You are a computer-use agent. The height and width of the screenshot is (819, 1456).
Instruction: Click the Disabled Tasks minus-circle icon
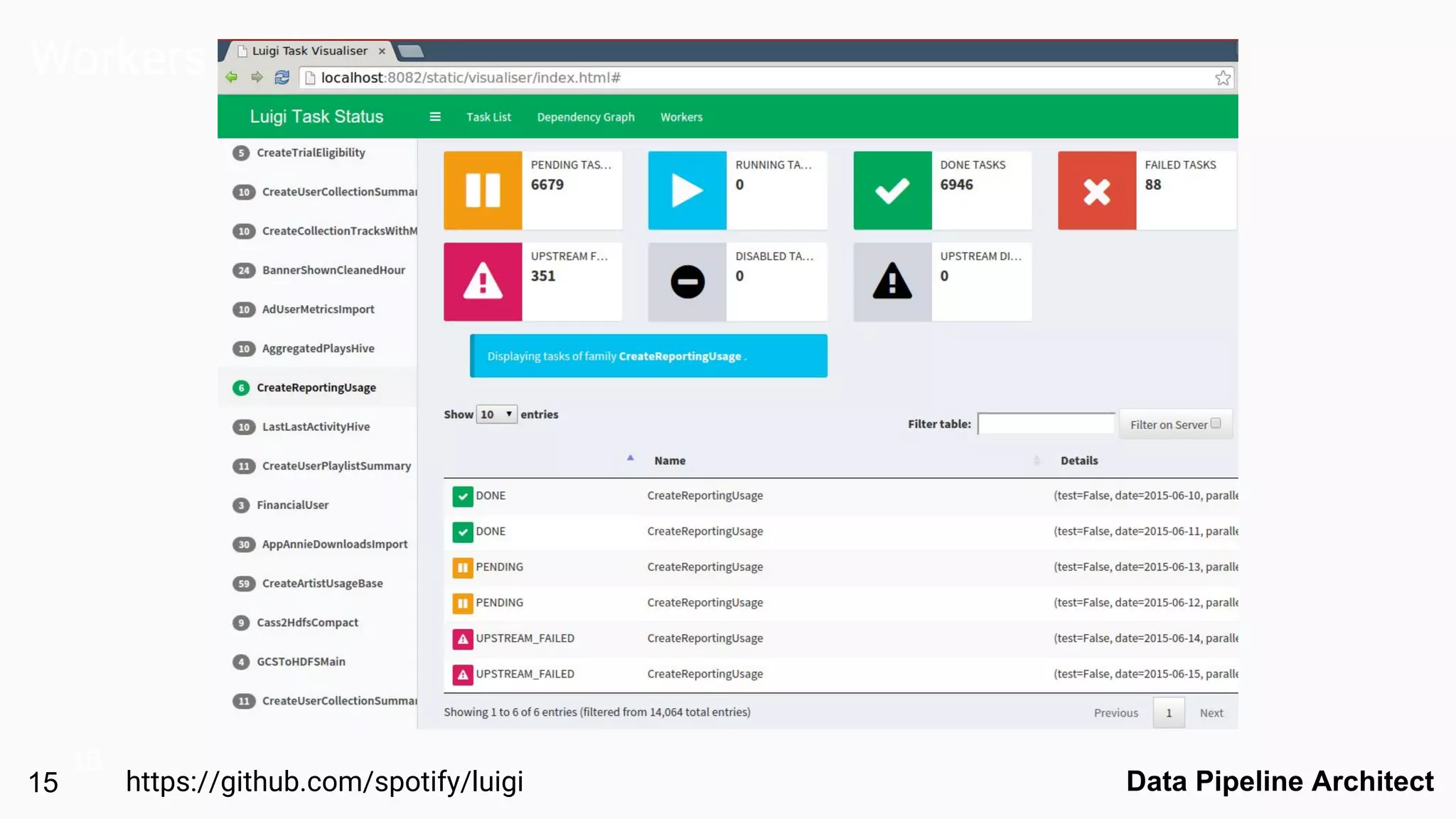point(687,282)
